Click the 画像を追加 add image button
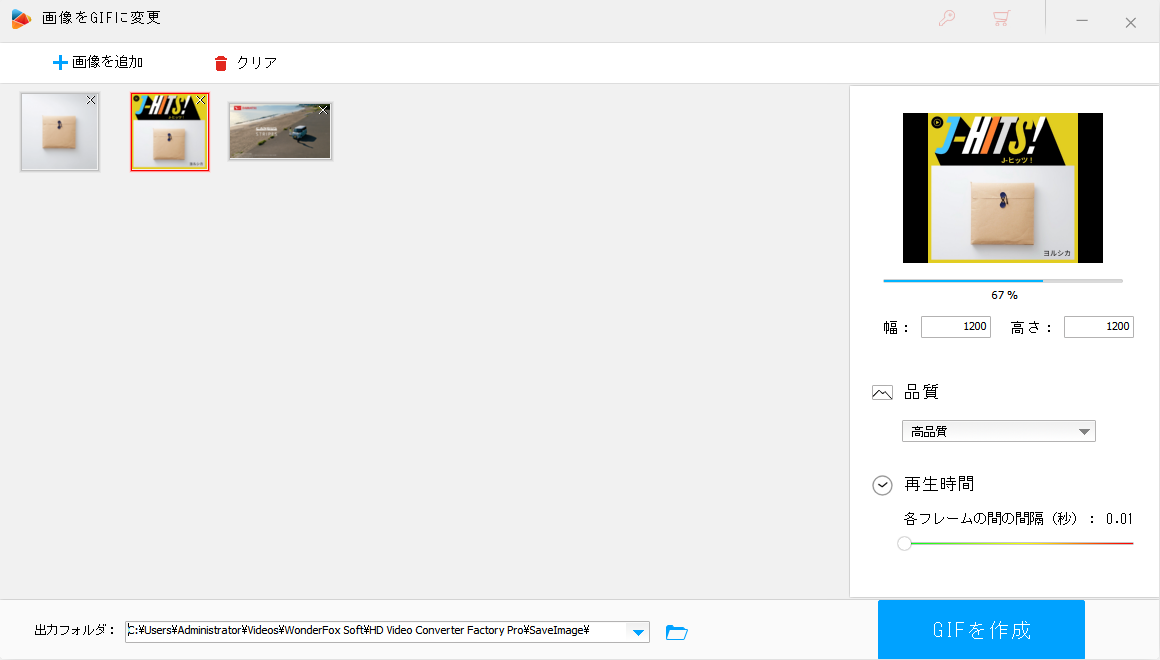1160x660 pixels. (98, 62)
